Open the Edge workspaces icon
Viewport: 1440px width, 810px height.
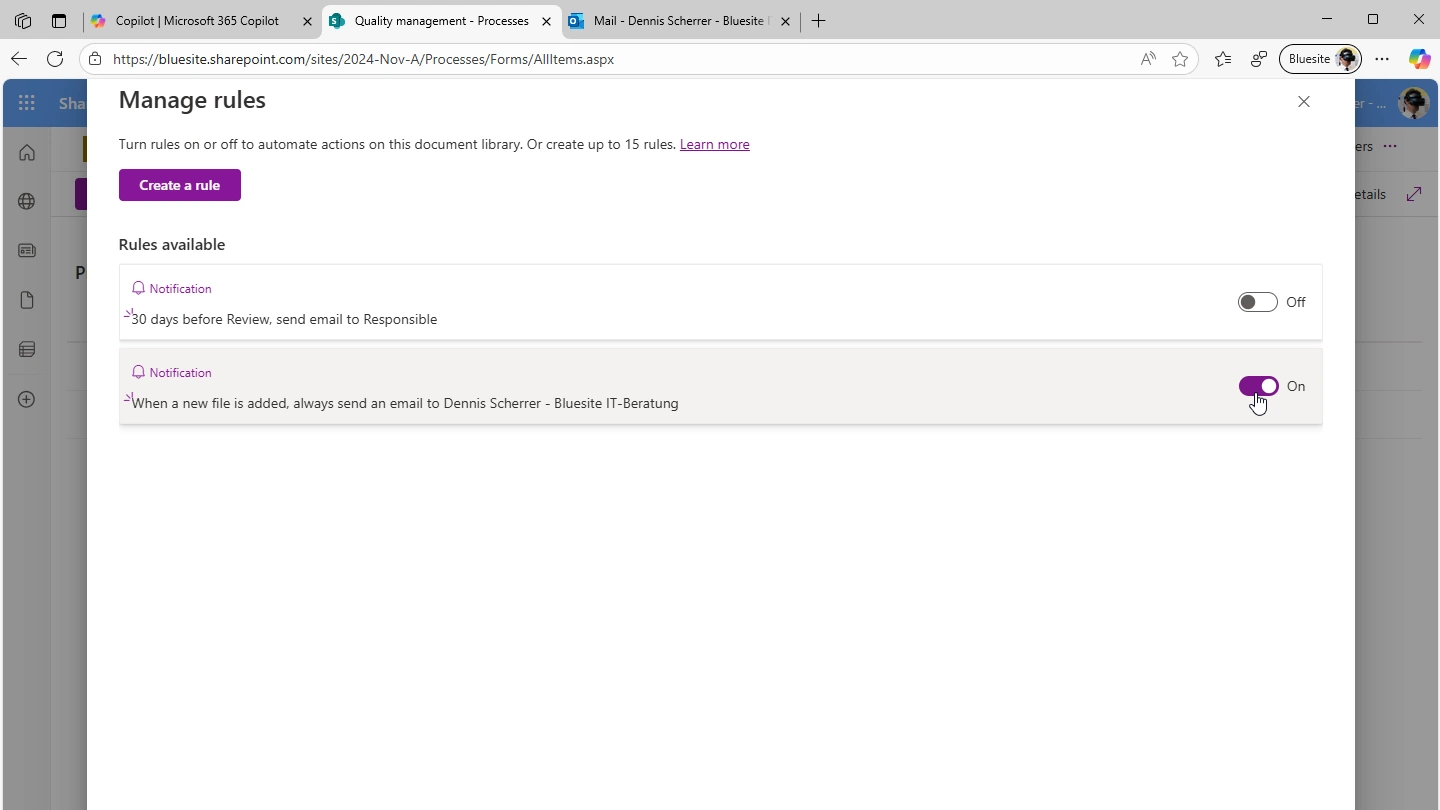pos(23,21)
